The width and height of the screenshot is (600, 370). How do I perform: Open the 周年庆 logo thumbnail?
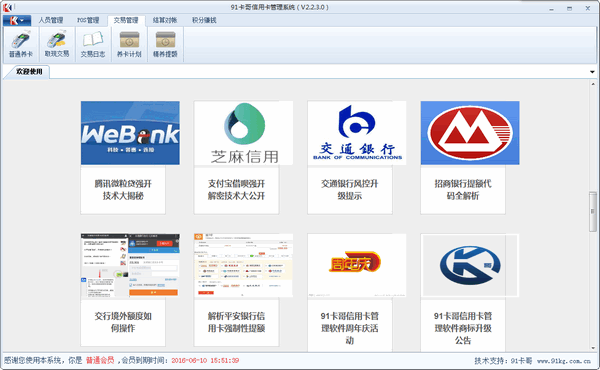(357, 265)
